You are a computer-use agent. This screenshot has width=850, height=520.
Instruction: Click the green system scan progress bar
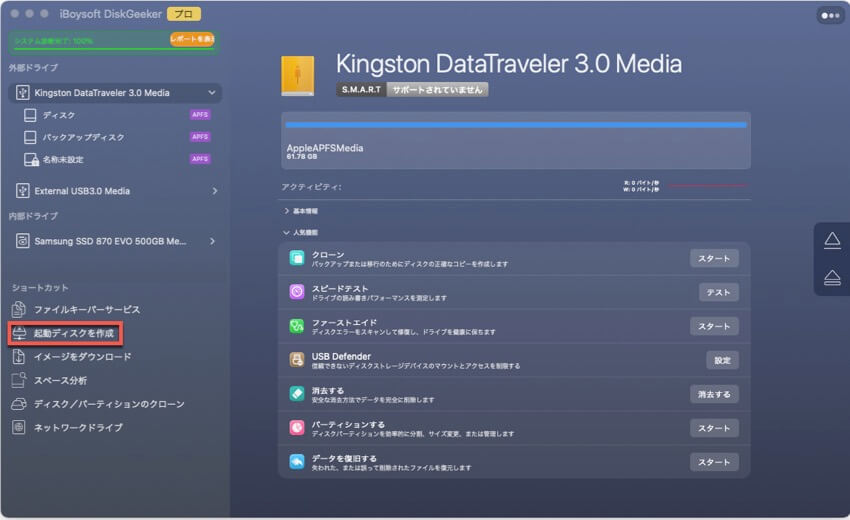pyautogui.click(x=114, y=49)
